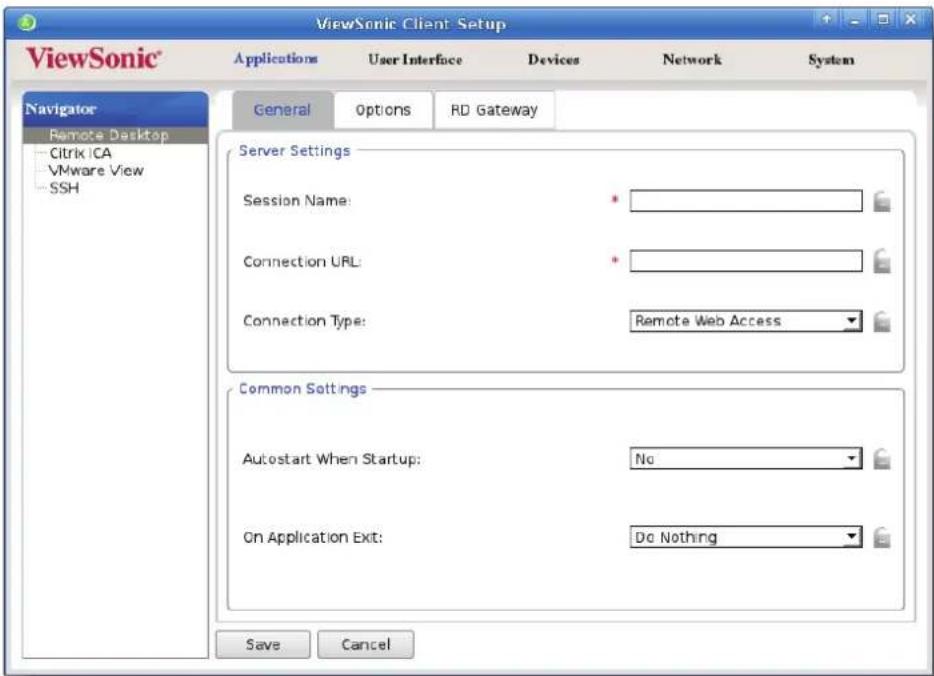
Task: Close the ViewSonic Client Setup window
Action: [x=911, y=20]
